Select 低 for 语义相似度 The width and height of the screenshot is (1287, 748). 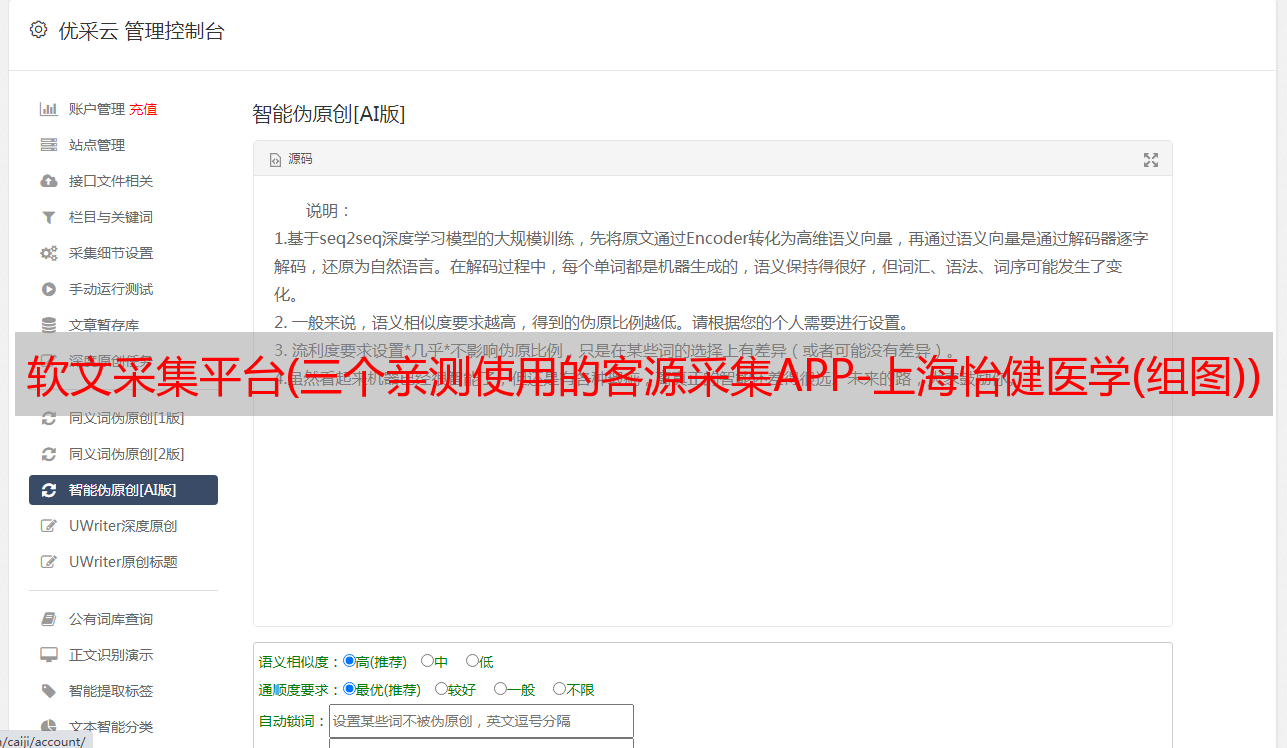[x=472, y=661]
